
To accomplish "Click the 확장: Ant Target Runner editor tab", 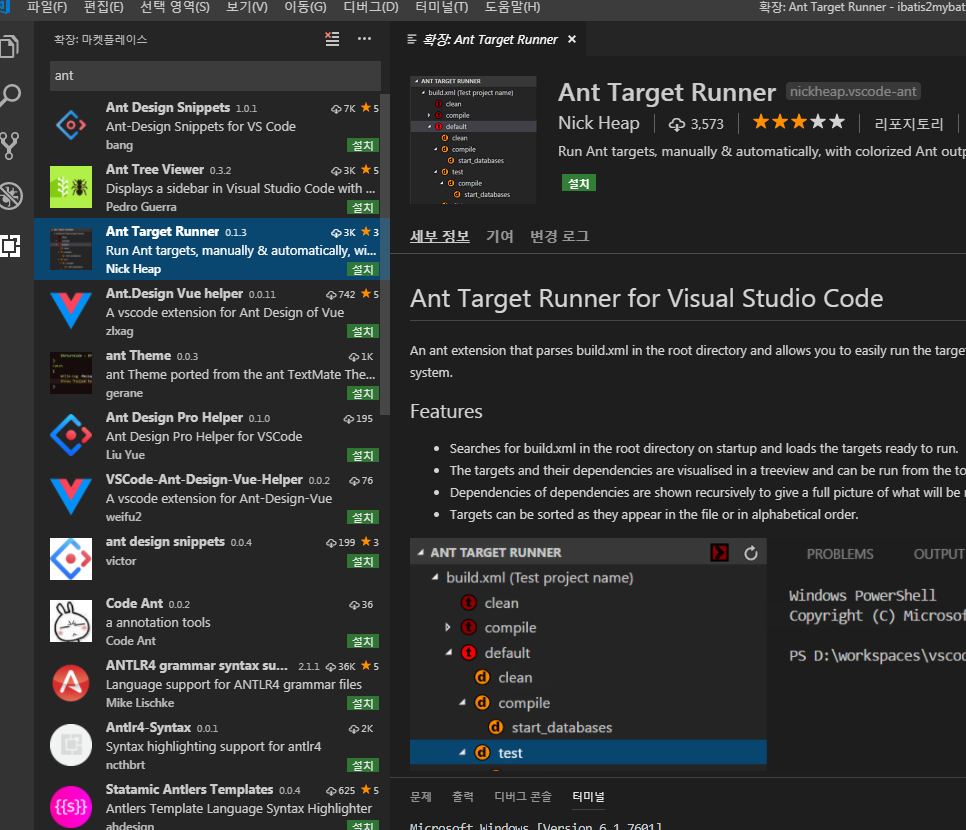I will click(x=490, y=39).
